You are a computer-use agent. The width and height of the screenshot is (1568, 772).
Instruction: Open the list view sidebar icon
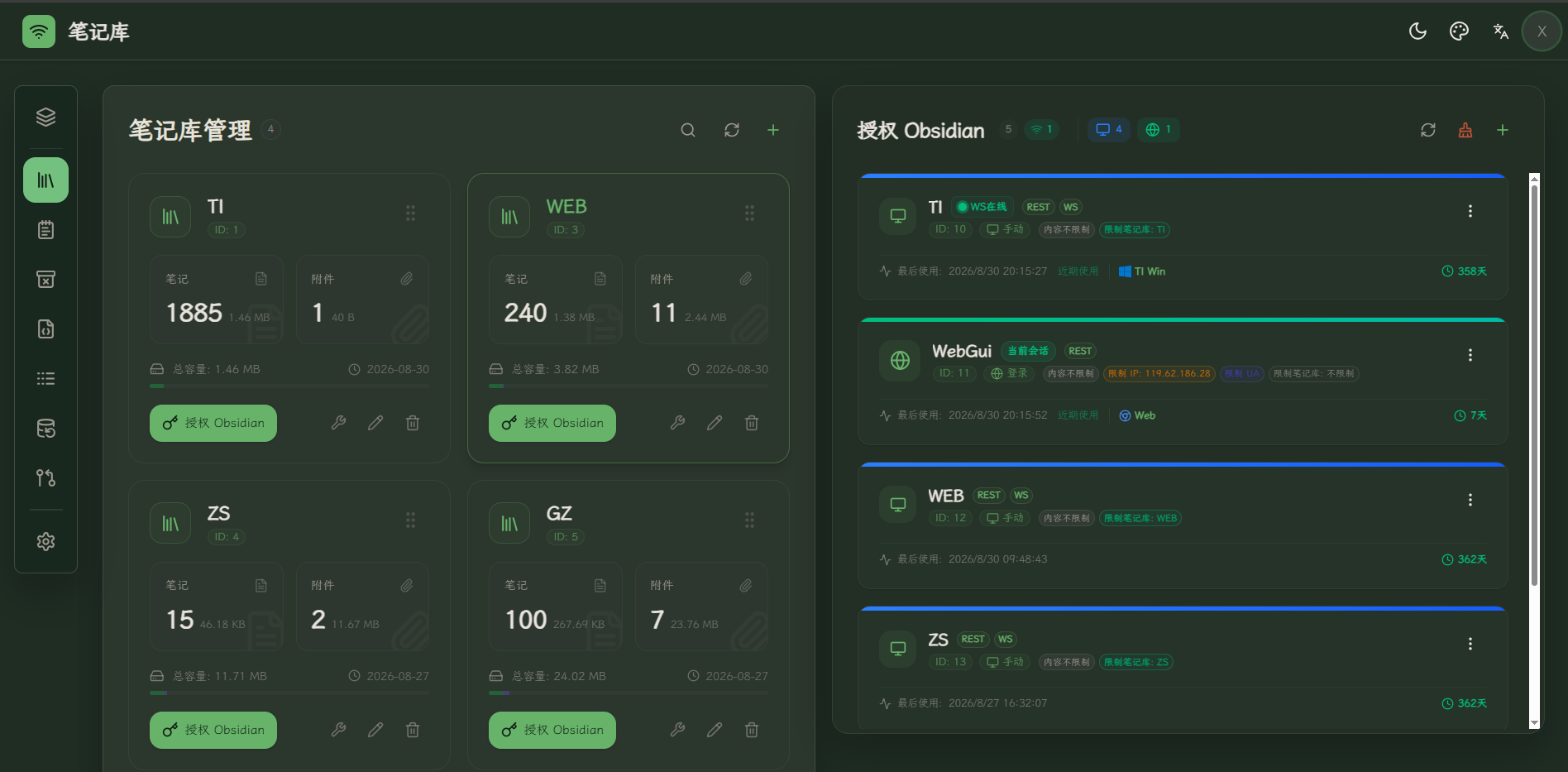tap(45, 379)
